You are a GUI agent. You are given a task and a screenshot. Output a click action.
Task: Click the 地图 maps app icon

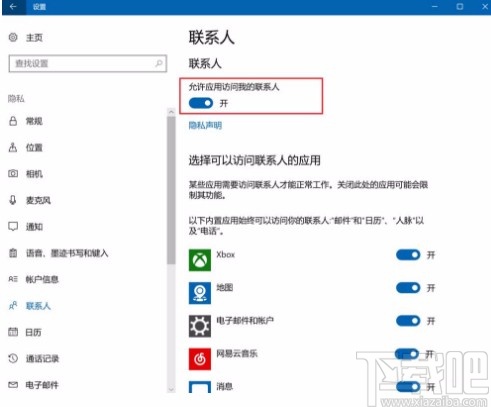pos(200,293)
